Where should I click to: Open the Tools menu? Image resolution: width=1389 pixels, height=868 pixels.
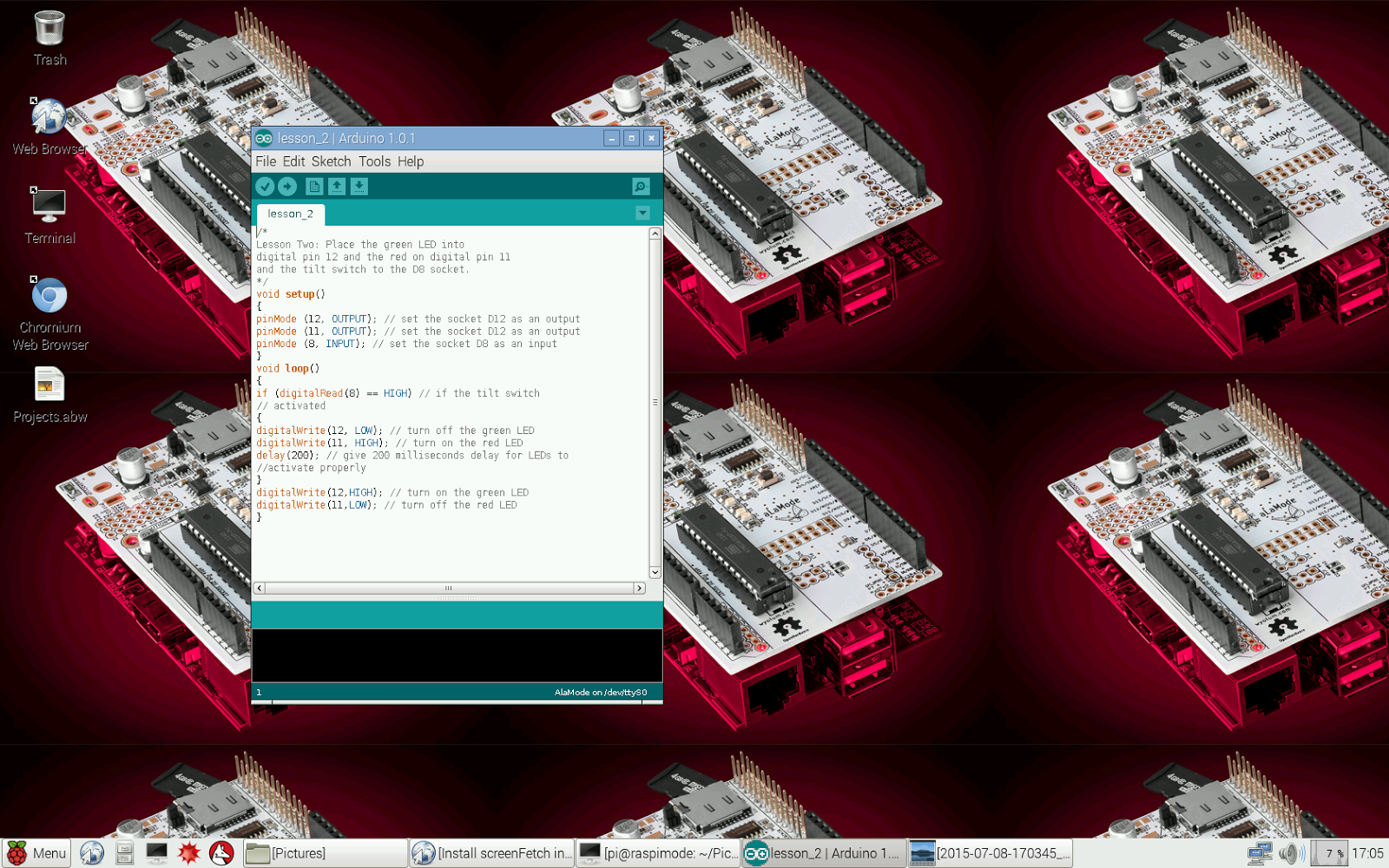(x=374, y=161)
